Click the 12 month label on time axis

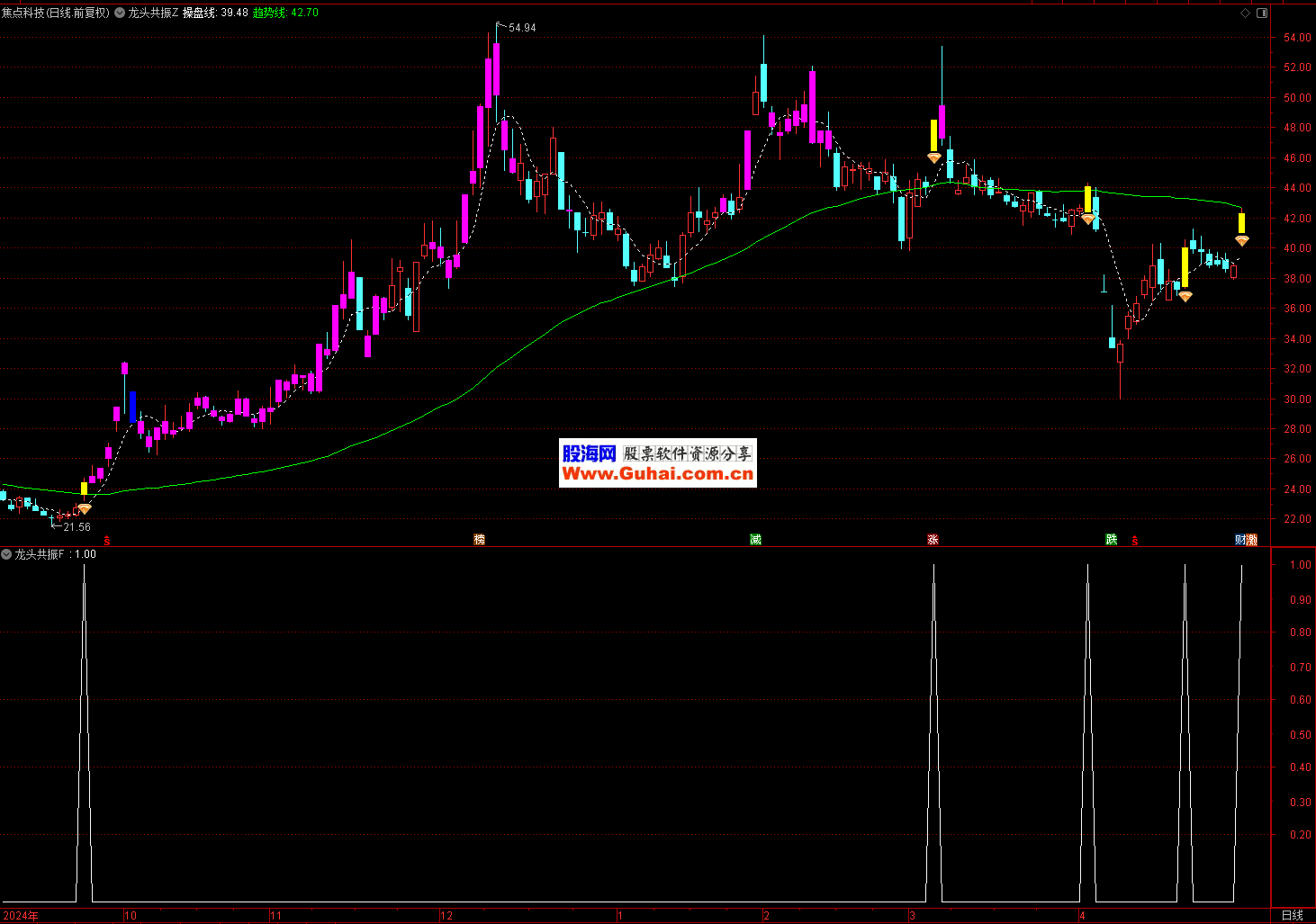446,916
